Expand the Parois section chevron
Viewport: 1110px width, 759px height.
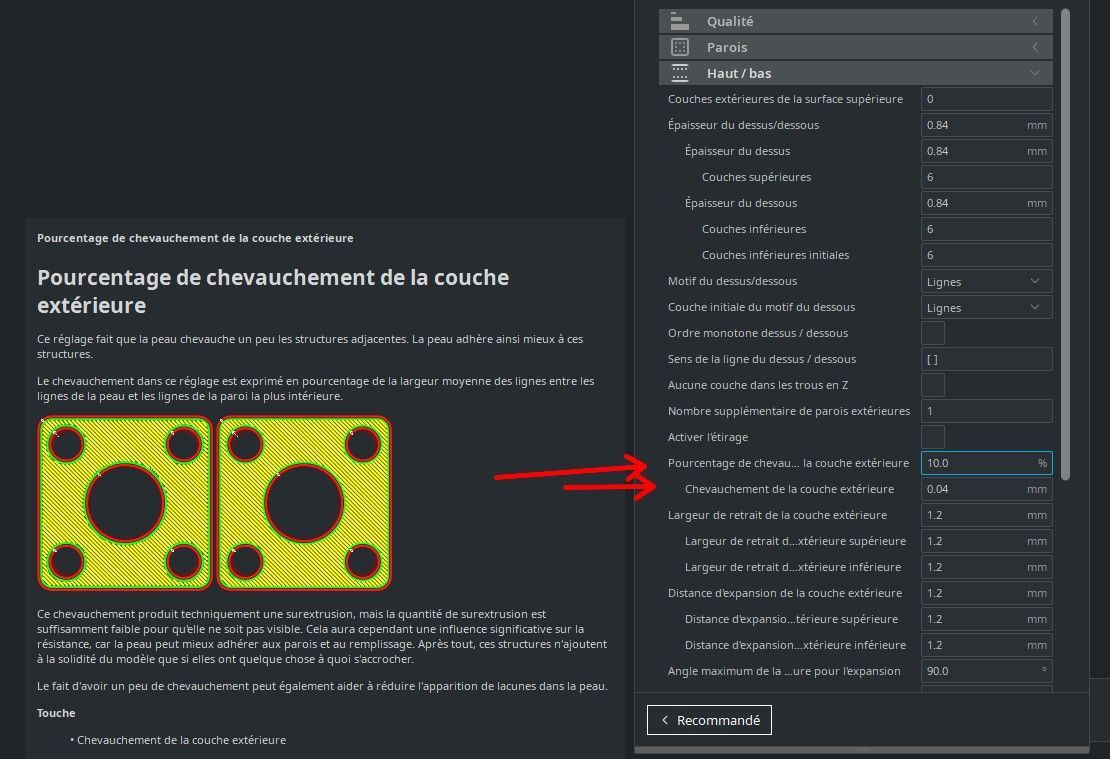[x=1035, y=47]
